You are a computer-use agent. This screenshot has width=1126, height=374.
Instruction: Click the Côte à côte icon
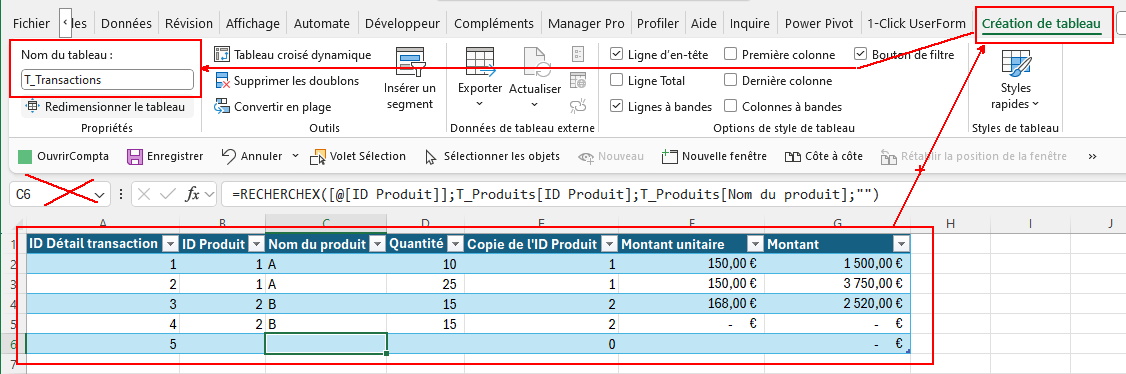tap(792, 156)
